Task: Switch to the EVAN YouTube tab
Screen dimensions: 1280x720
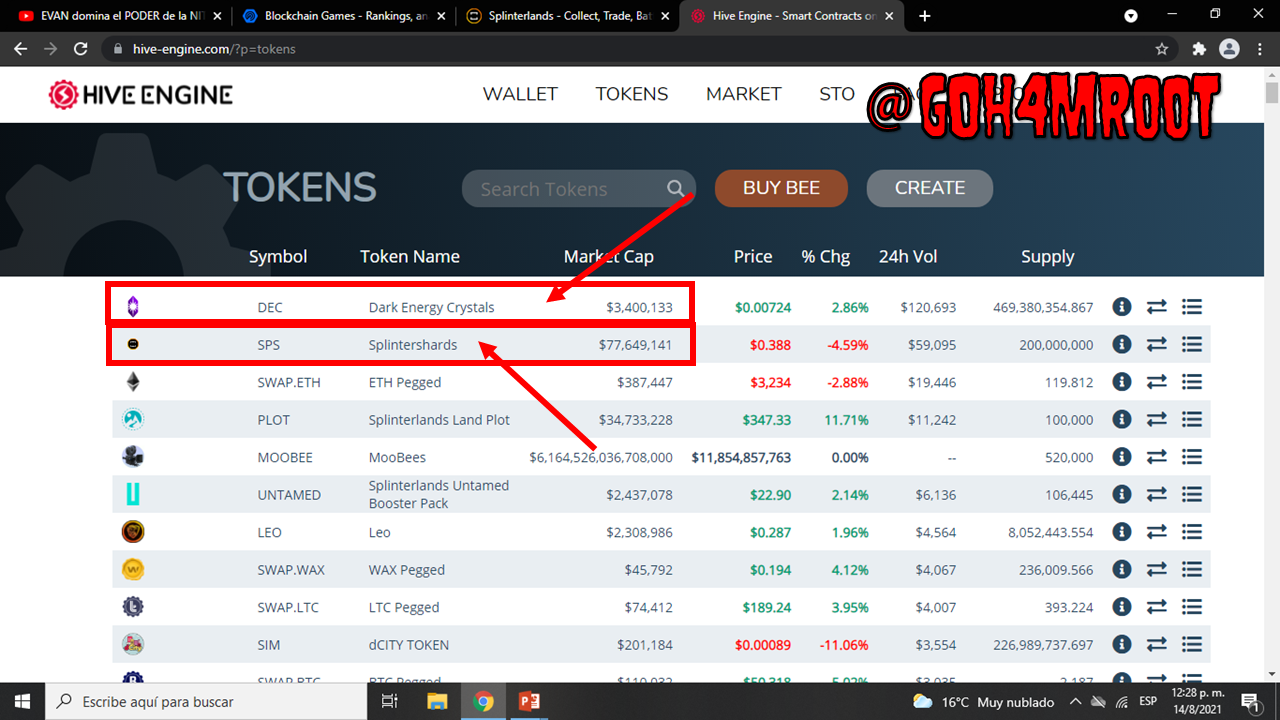Action: point(120,16)
